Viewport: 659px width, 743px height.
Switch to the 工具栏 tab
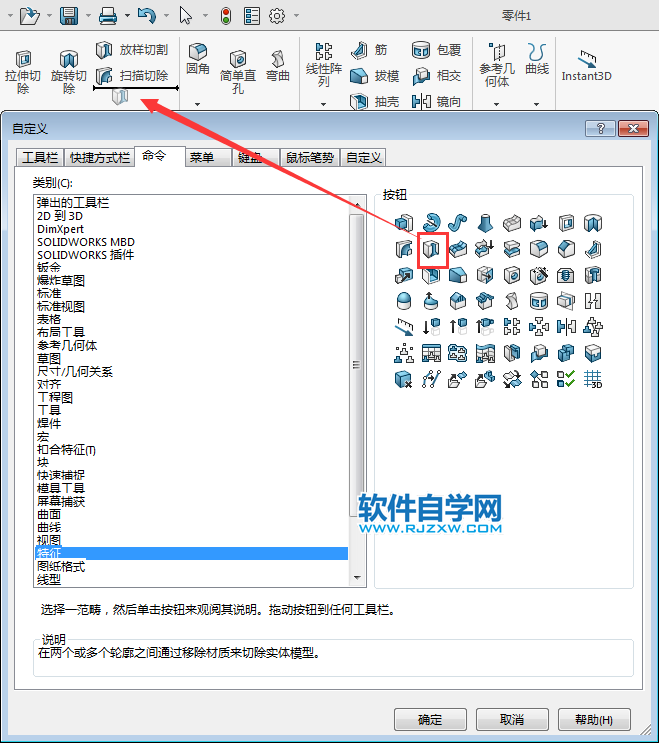click(x=40, y=157)
